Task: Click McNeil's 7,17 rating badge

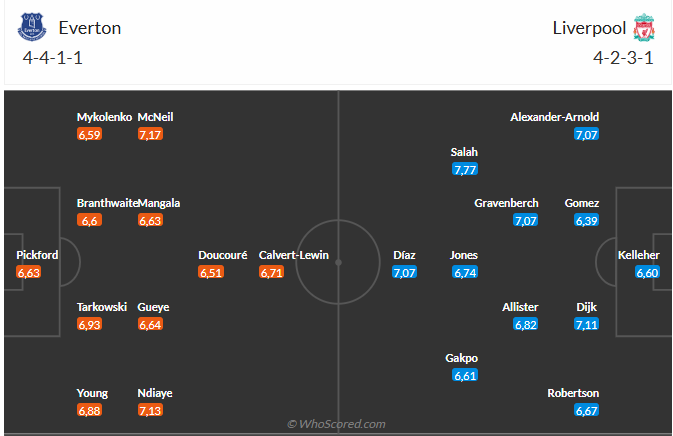Action: [150, 134]
